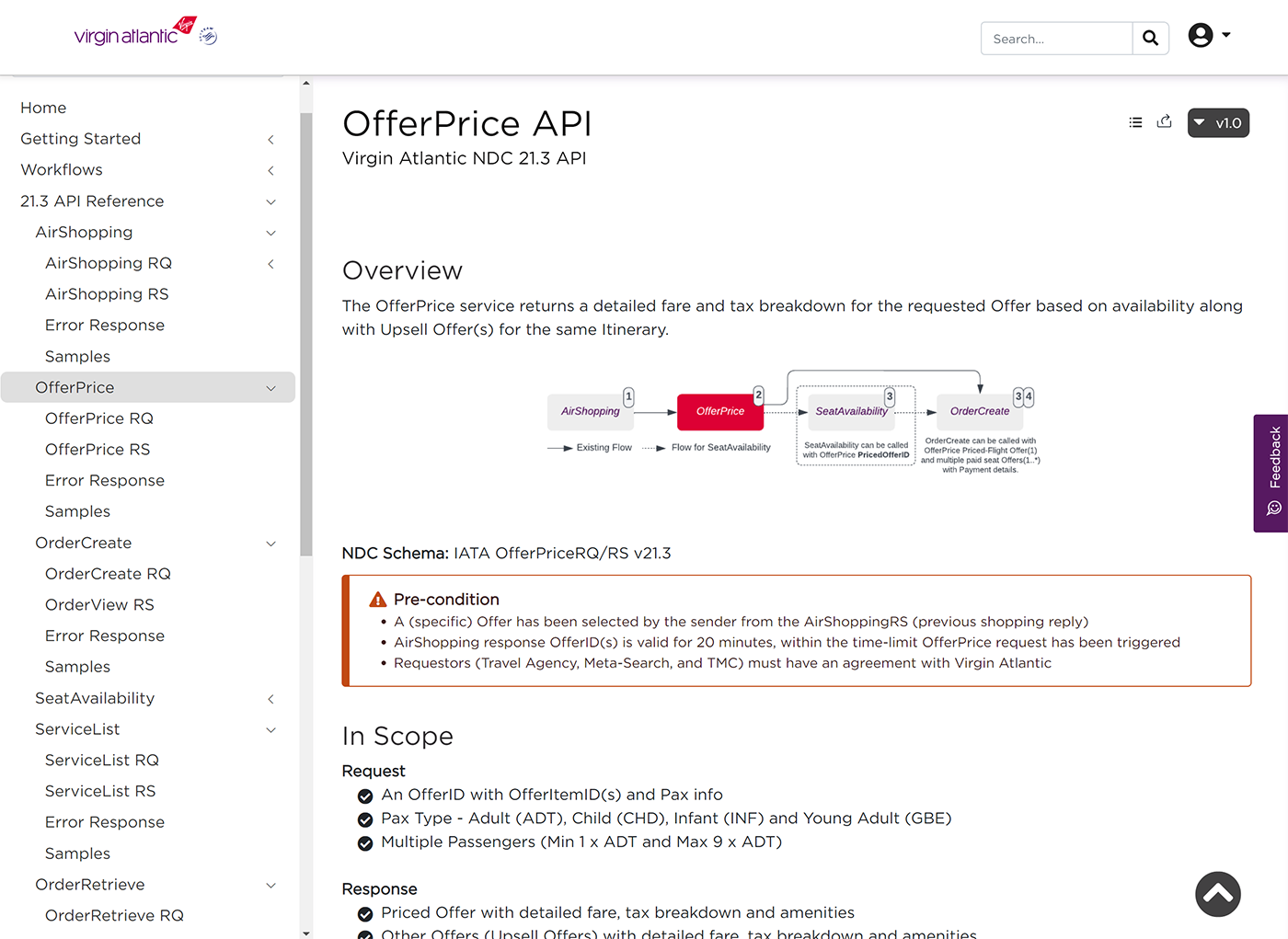The image size is (1288, 939).
Task: Open the Home sidebar link
Action: (x=43, y=108)
